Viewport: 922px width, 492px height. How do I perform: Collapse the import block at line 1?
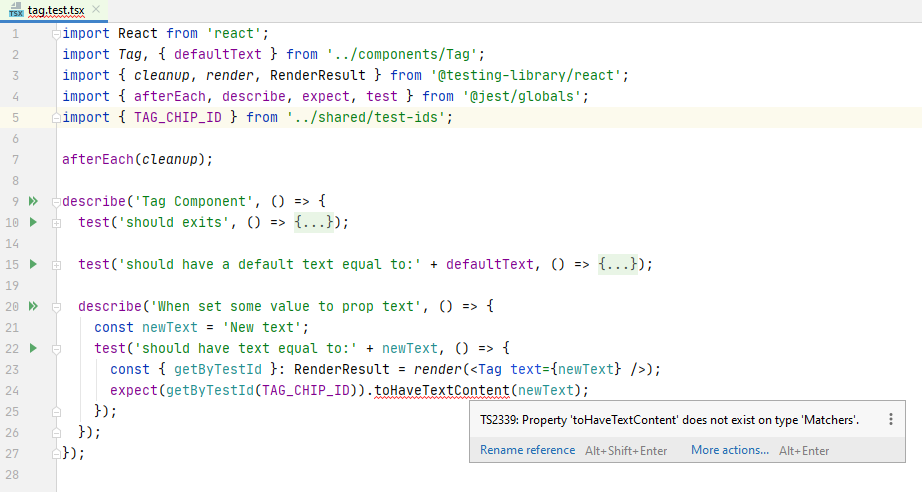pyautogui.click(x=56, y=34)
